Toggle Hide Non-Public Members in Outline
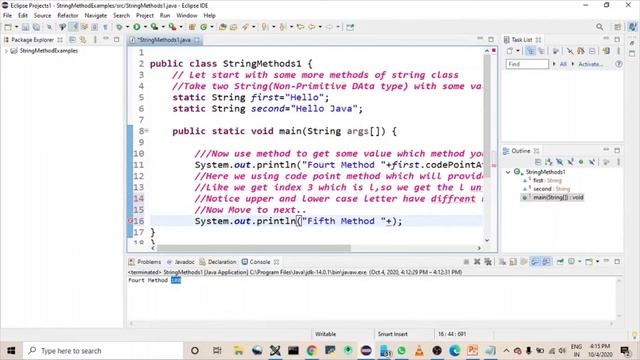 point(581,162)
